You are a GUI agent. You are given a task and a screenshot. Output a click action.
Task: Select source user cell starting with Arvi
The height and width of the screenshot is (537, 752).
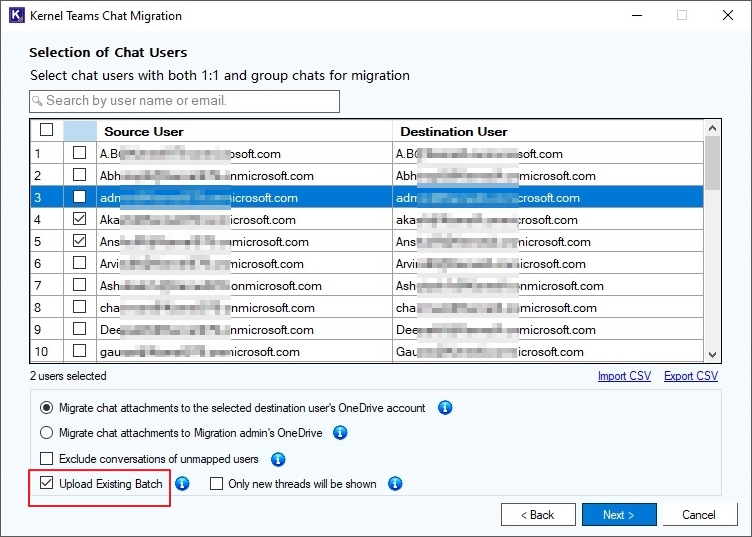point(244,264)
